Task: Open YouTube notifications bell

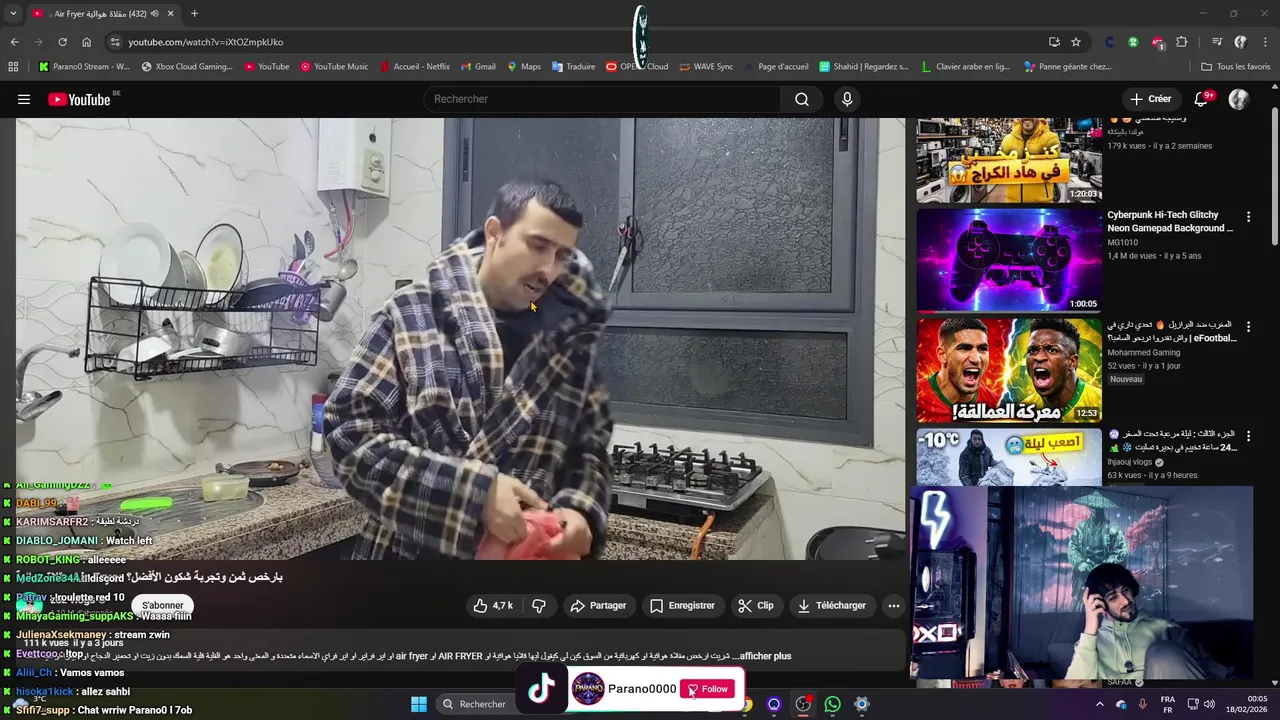Action: click(x=1202, y=99)
